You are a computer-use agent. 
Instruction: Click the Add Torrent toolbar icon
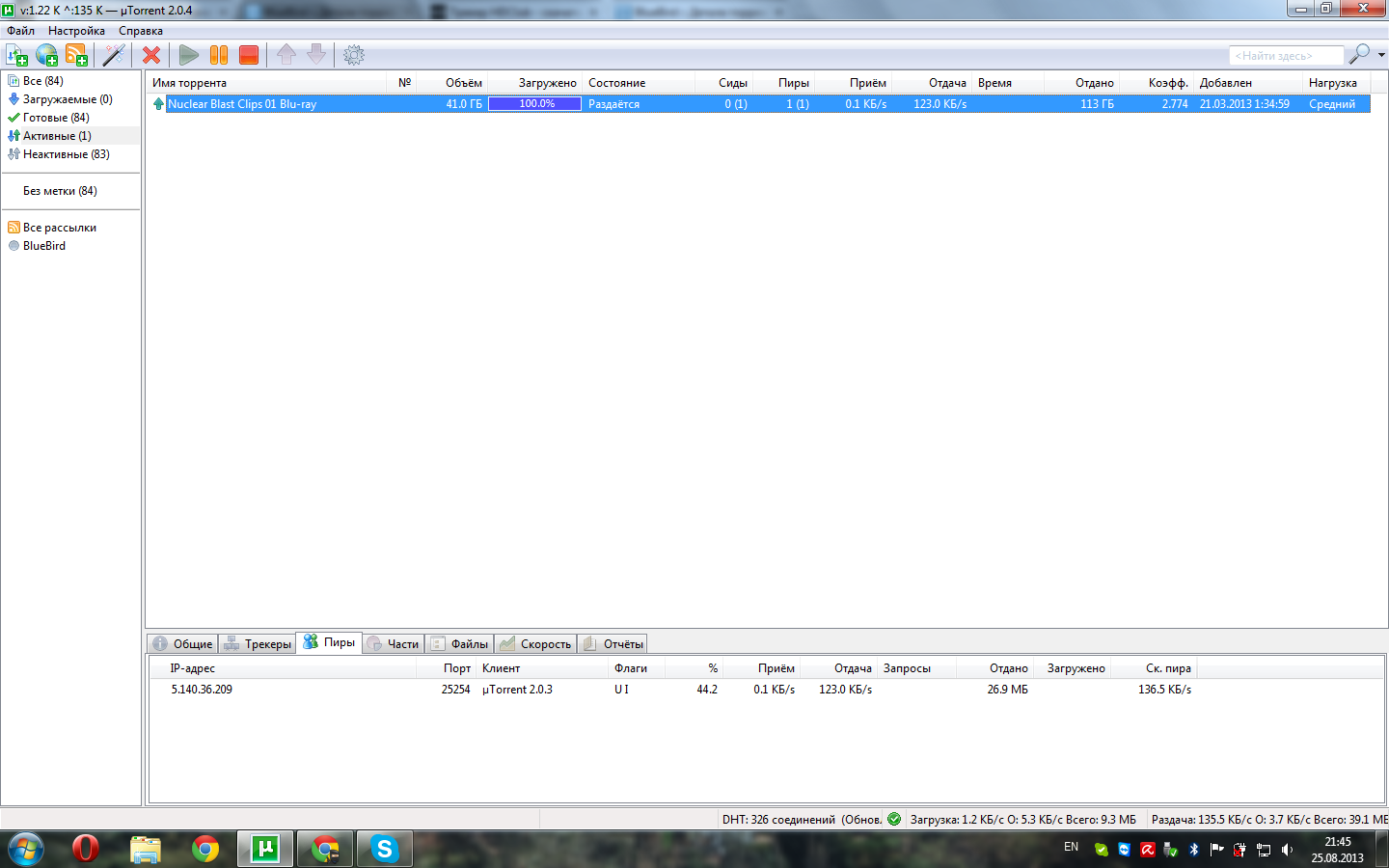16,55
